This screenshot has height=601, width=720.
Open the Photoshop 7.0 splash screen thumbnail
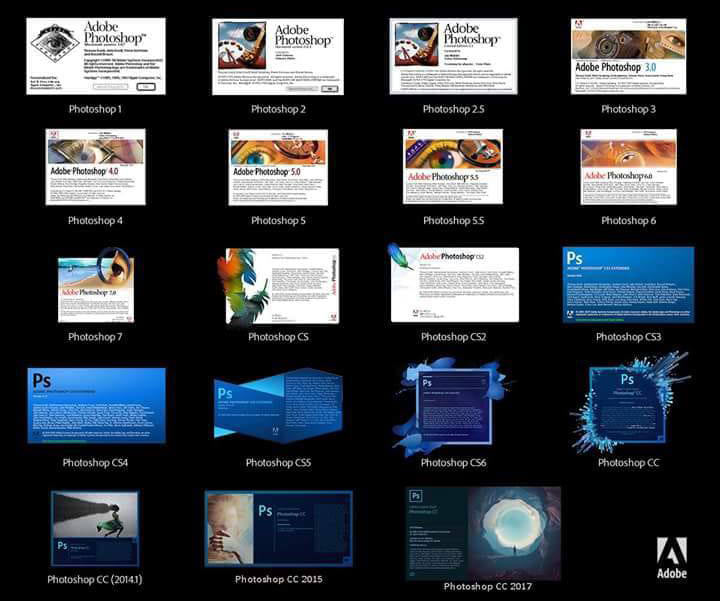point(96,285)
